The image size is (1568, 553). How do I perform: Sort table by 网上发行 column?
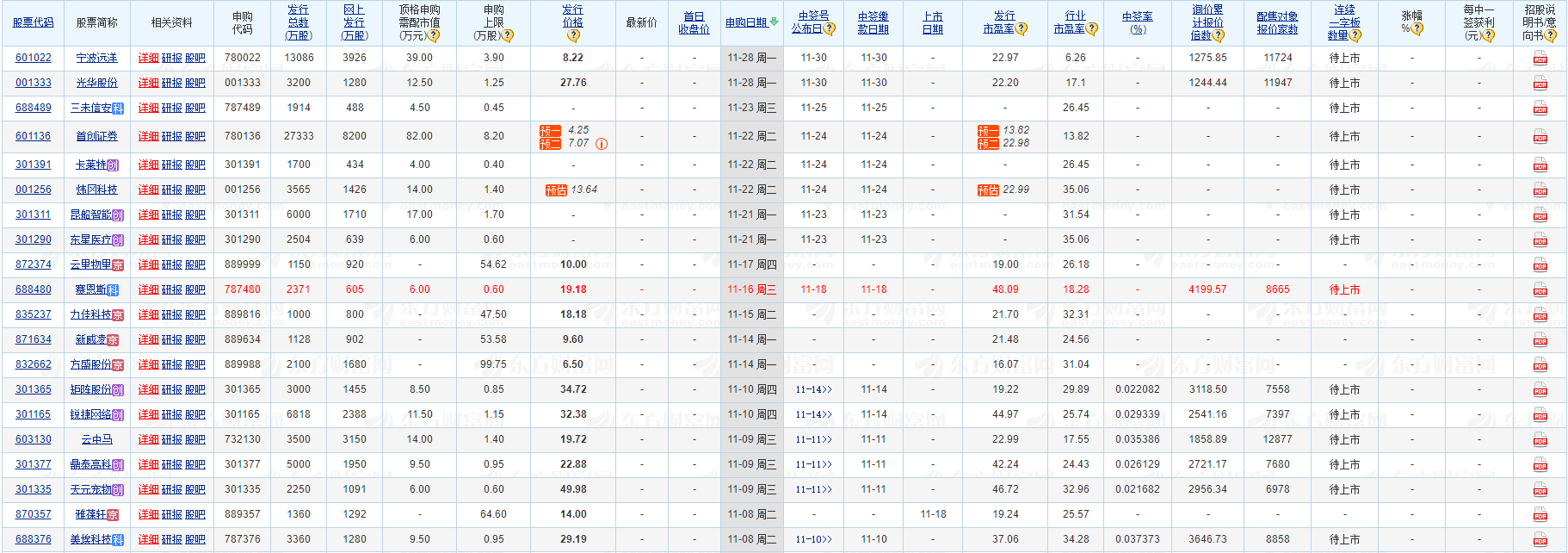(x=355, y=22)
